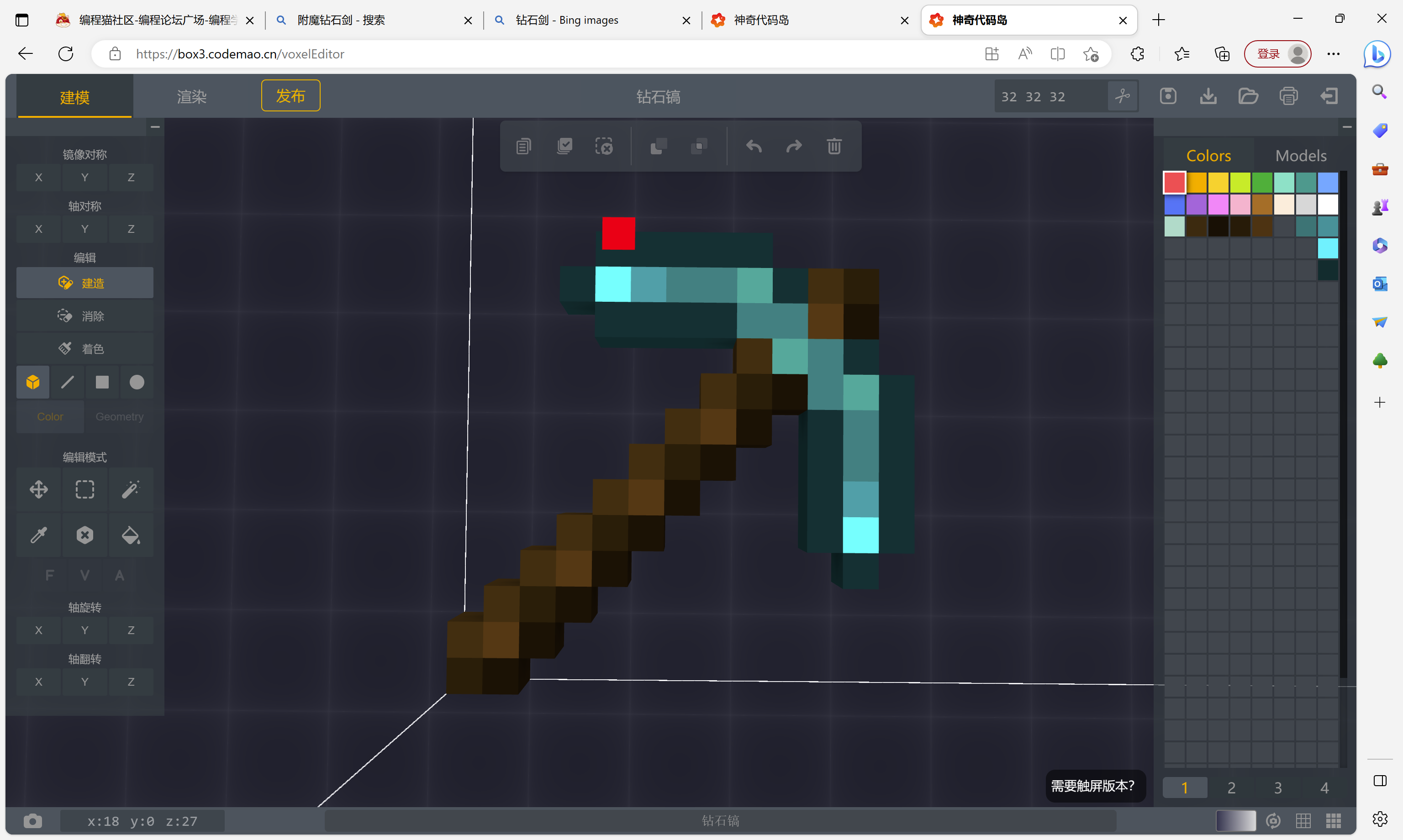Toggle mirror symmetry Z
Image resolution: width=1403 pixels, height=840 pixels.
[131, 177]
